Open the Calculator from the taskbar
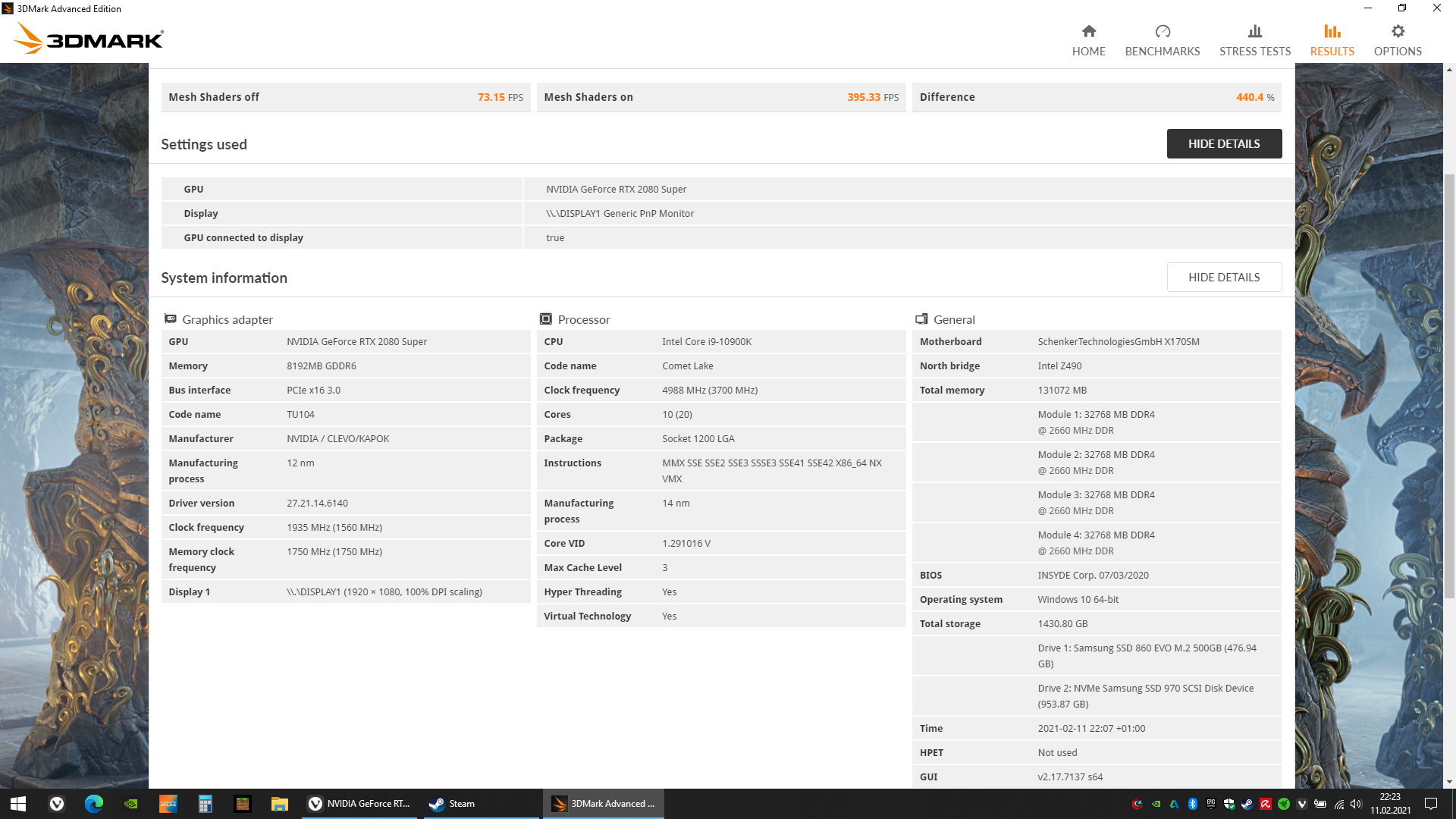Viewport: 1456px width, 819px height. pos(205,804)
